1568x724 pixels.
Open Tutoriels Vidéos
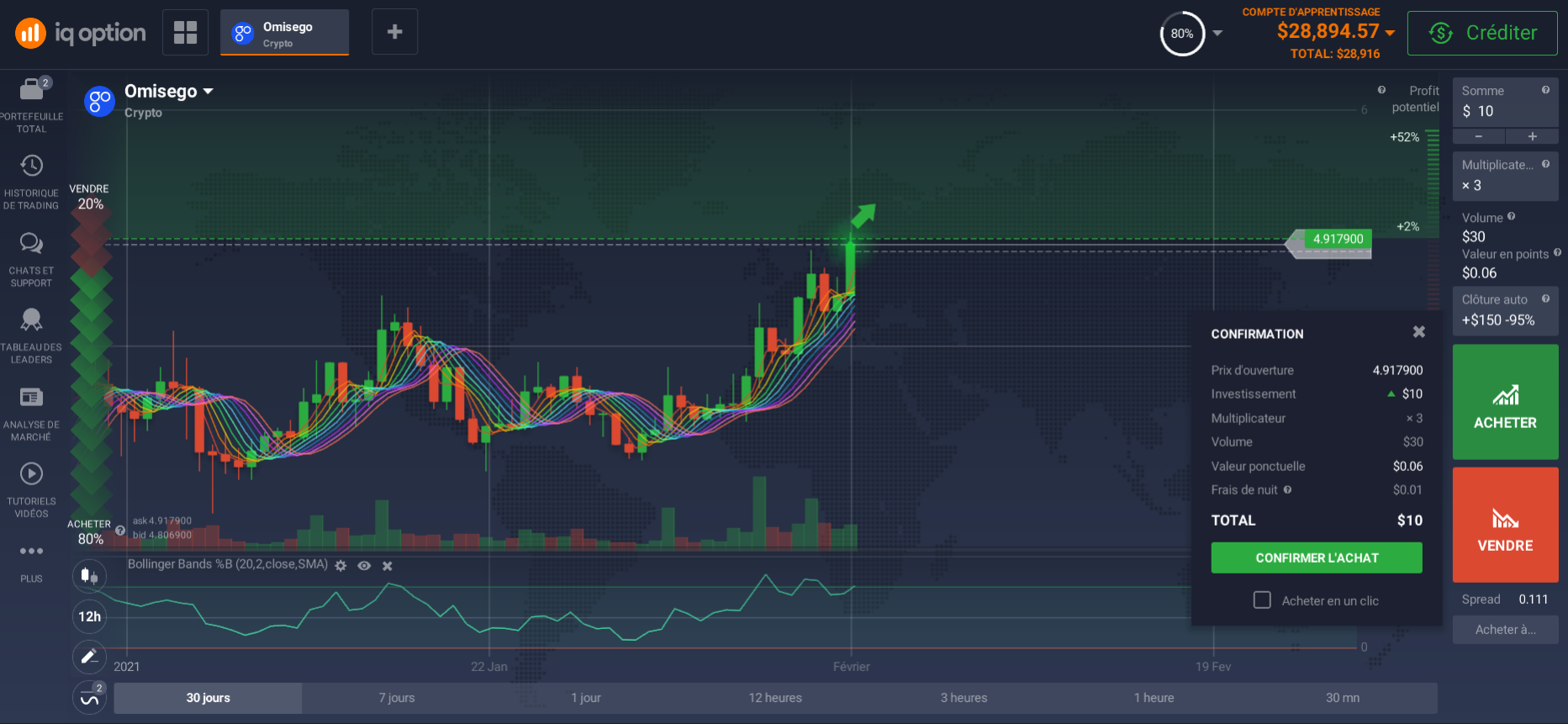pyautogui.click(x=31, y=490)
